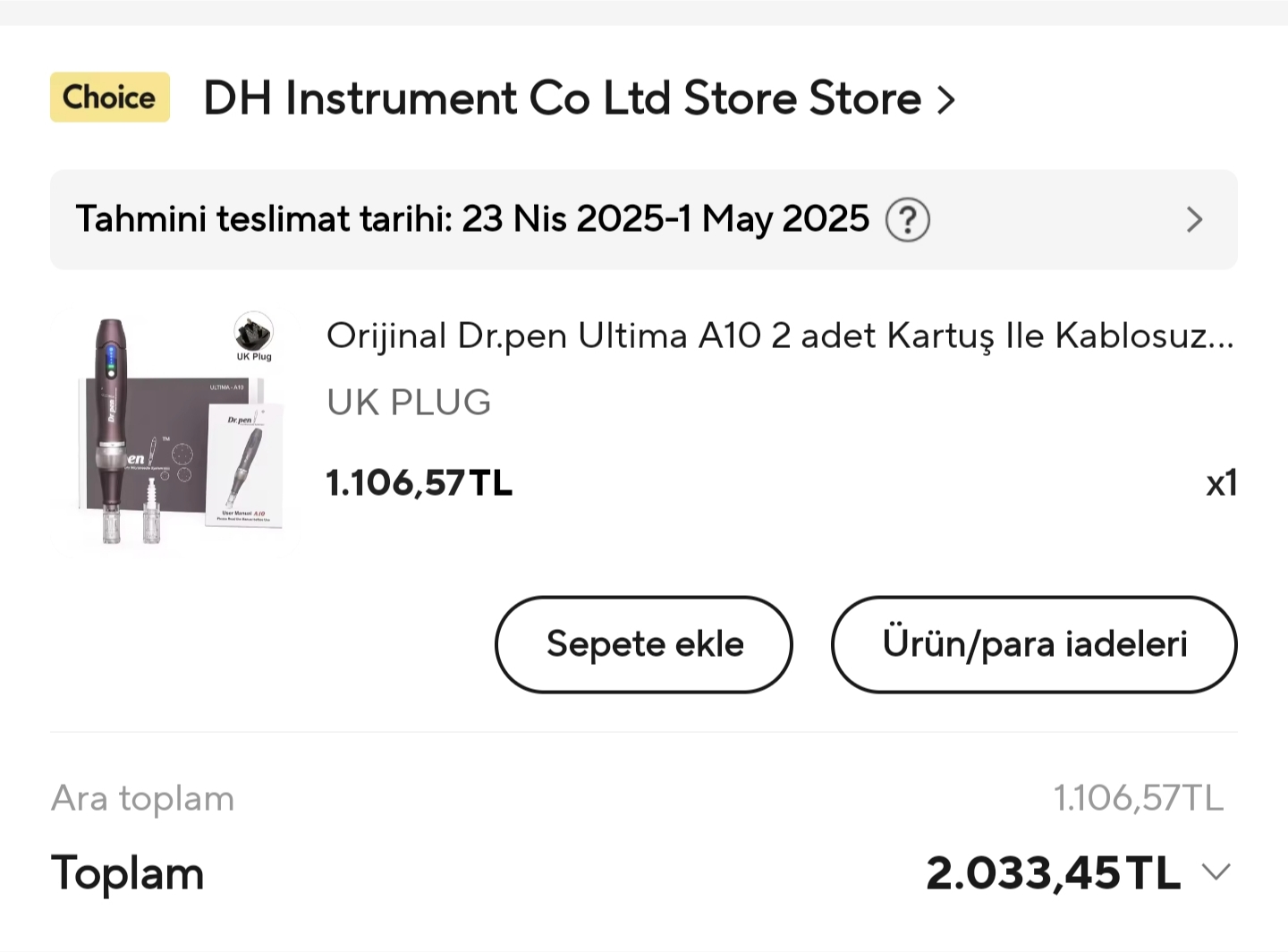Screen dimensions: 1288x952
Task: Open the DH Instrument Co Ltd Store page
Action: [x=562, y=98]
